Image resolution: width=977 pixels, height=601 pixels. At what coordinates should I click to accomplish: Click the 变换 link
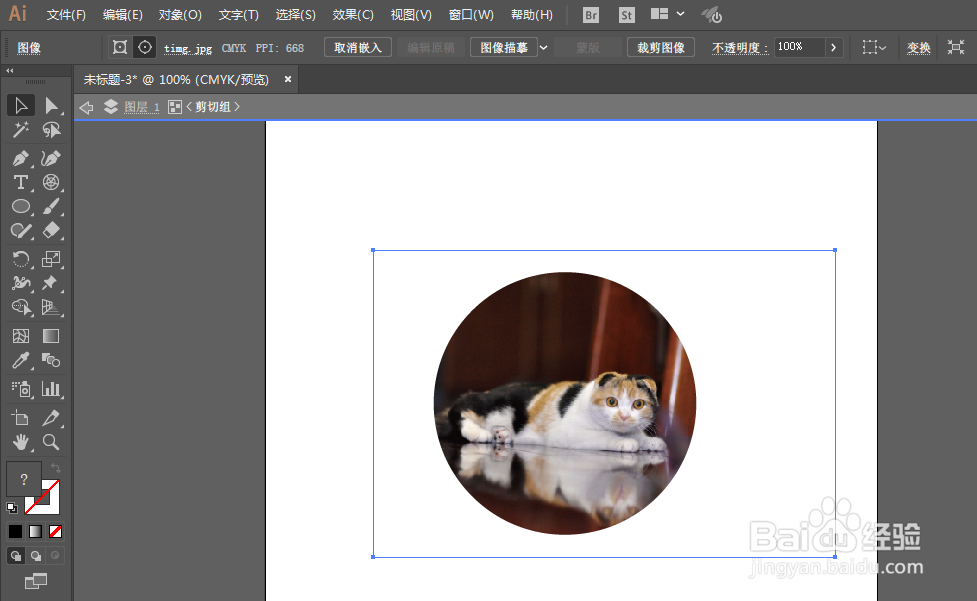tap(918, 48)
